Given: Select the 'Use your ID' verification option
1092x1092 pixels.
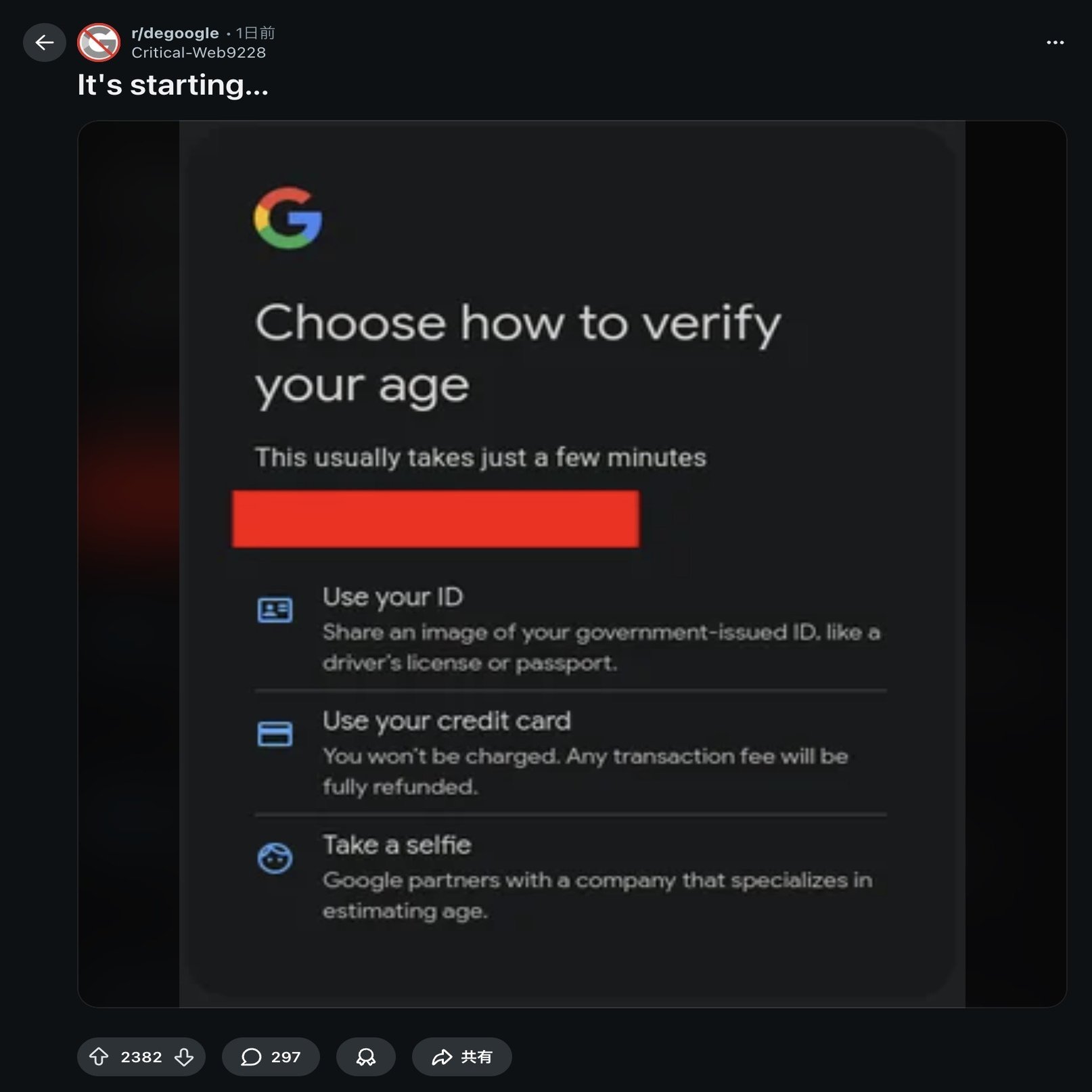Looking at the screenshot, I should pos(392,597).
